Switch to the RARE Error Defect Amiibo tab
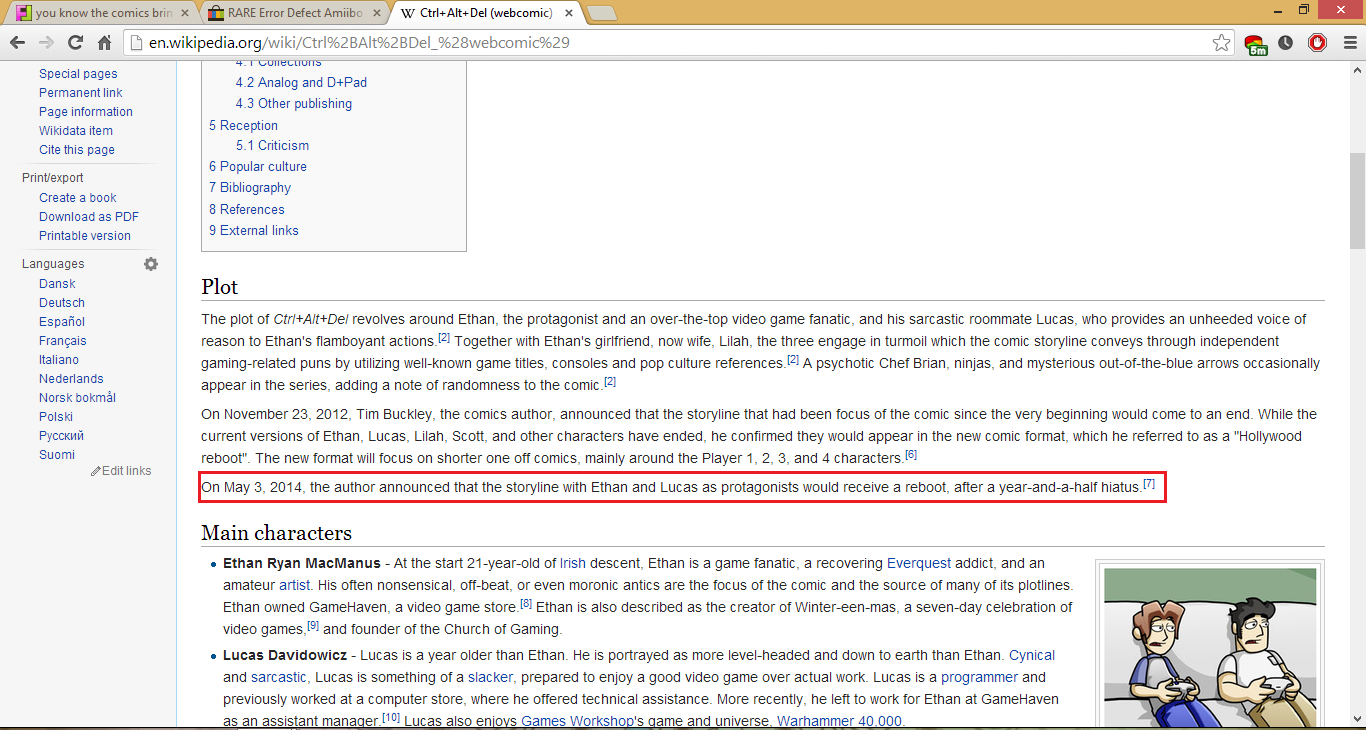 coord(290,13)
